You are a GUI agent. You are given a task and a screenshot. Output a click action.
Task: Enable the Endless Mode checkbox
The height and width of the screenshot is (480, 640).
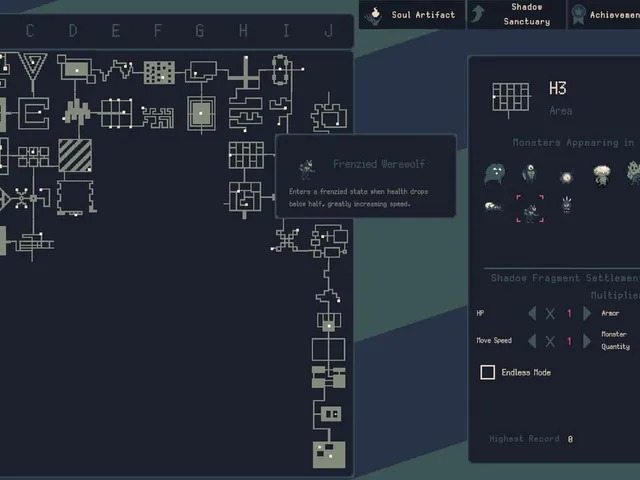point(487,372)
